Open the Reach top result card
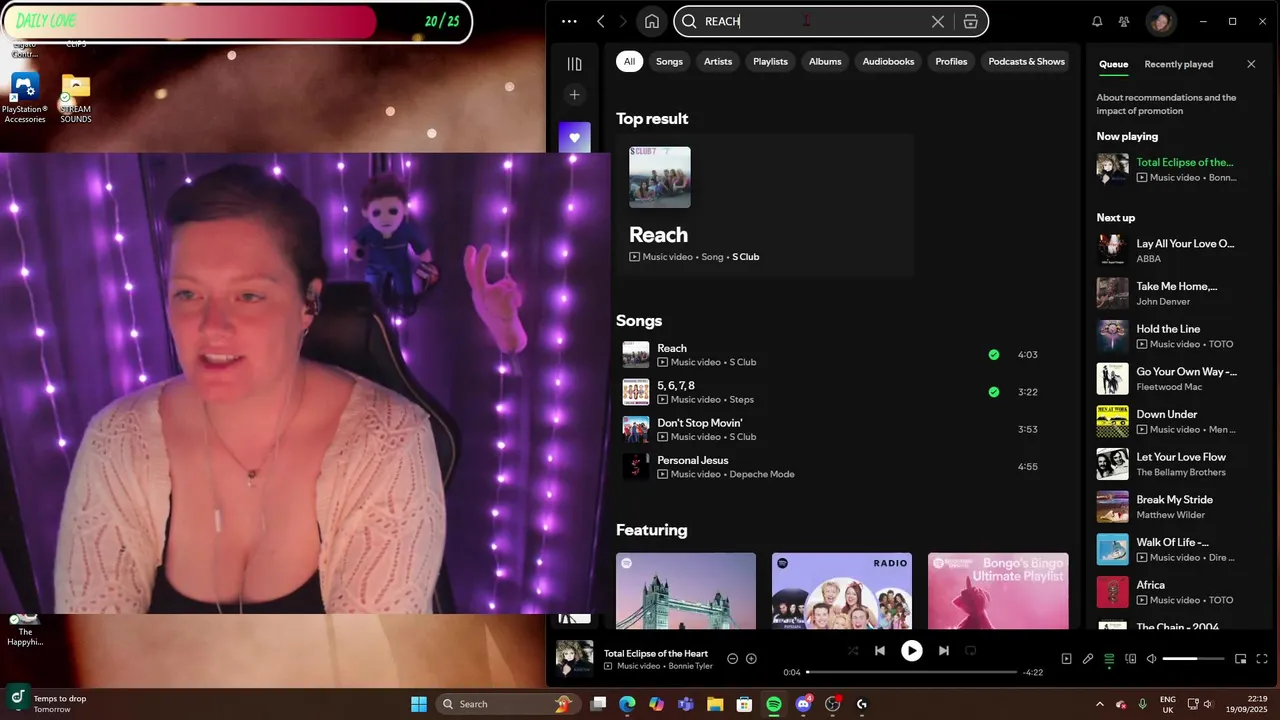This screenshot has width=1280, height=720. click(765, 205)
